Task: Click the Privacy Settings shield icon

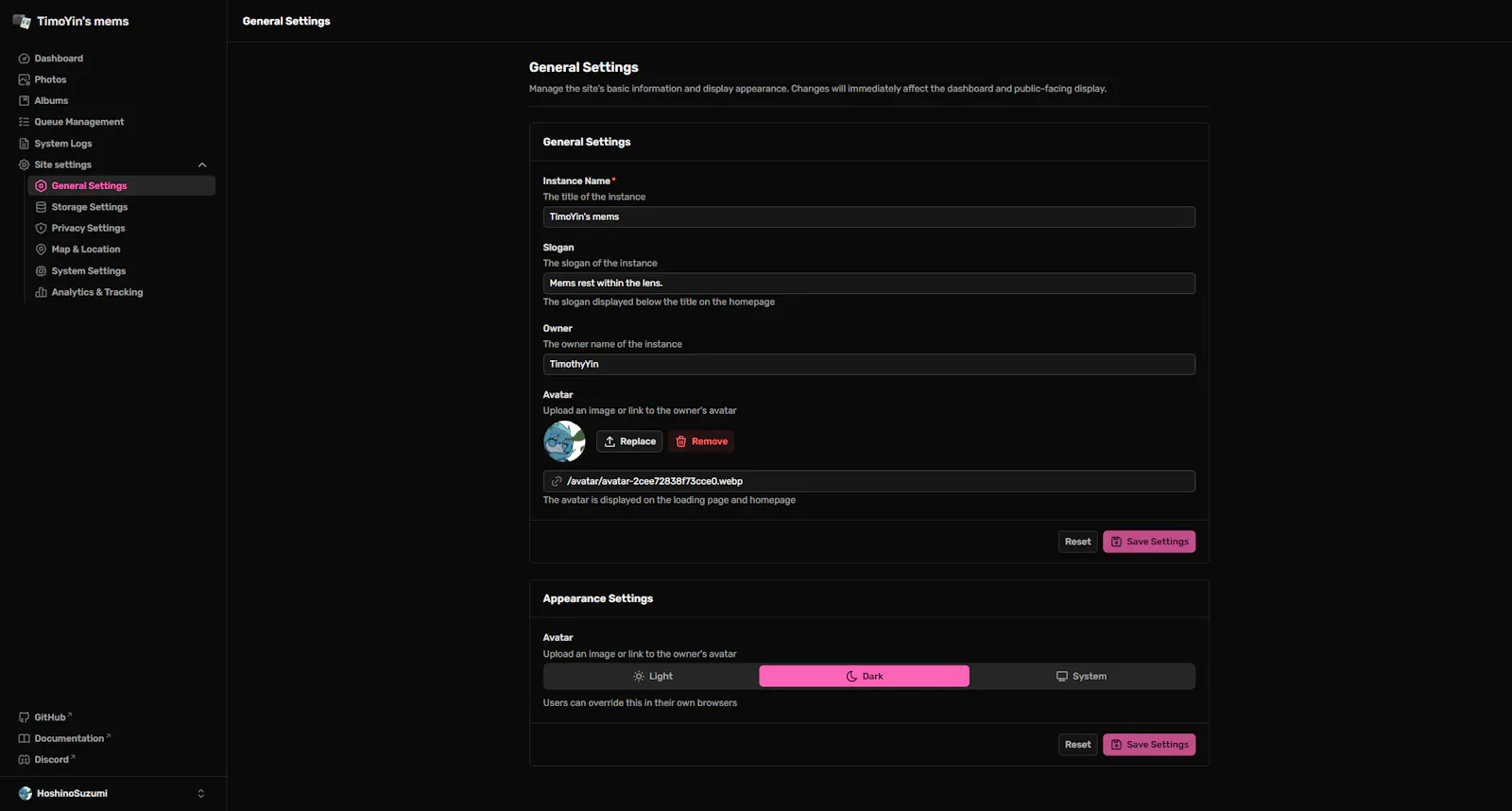Action: [42, 228]
